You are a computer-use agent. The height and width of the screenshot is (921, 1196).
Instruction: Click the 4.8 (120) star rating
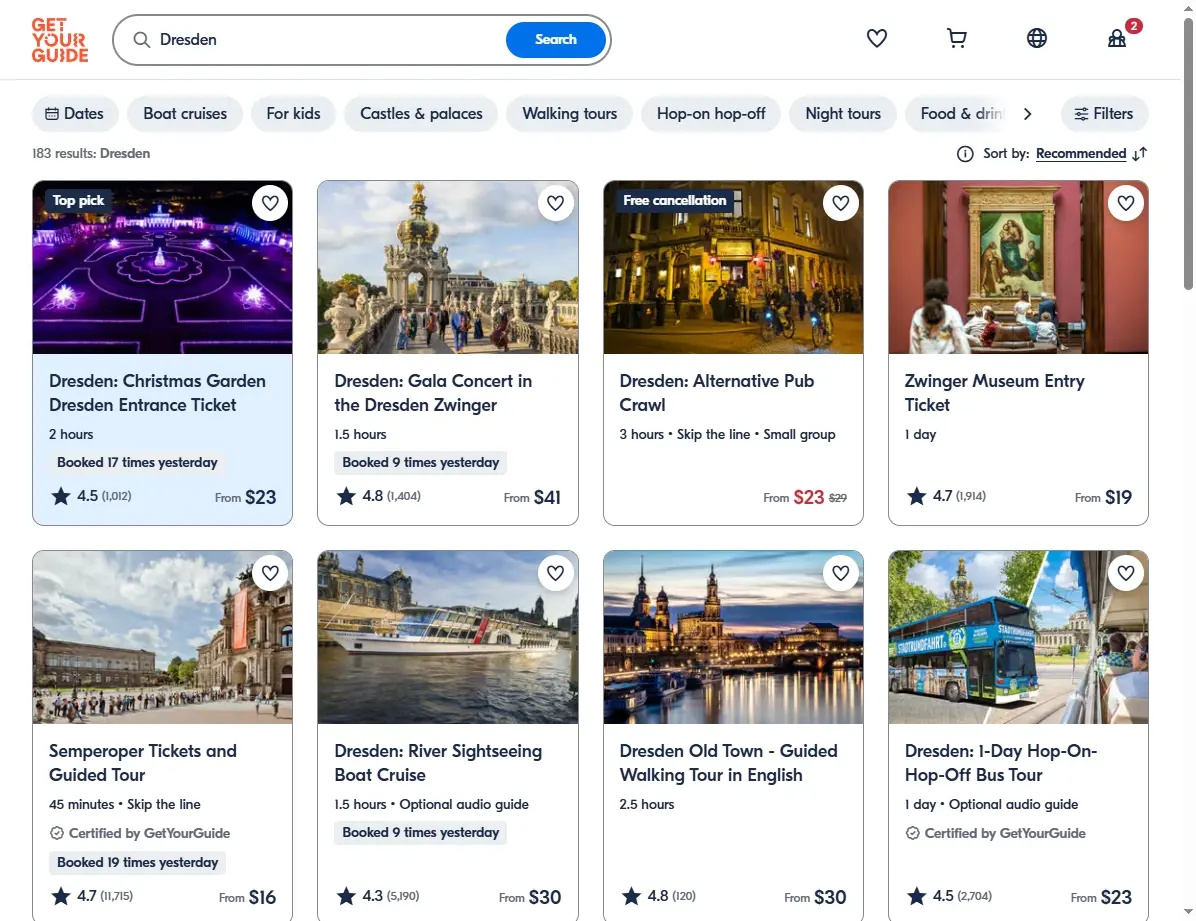tap(659, 896)
